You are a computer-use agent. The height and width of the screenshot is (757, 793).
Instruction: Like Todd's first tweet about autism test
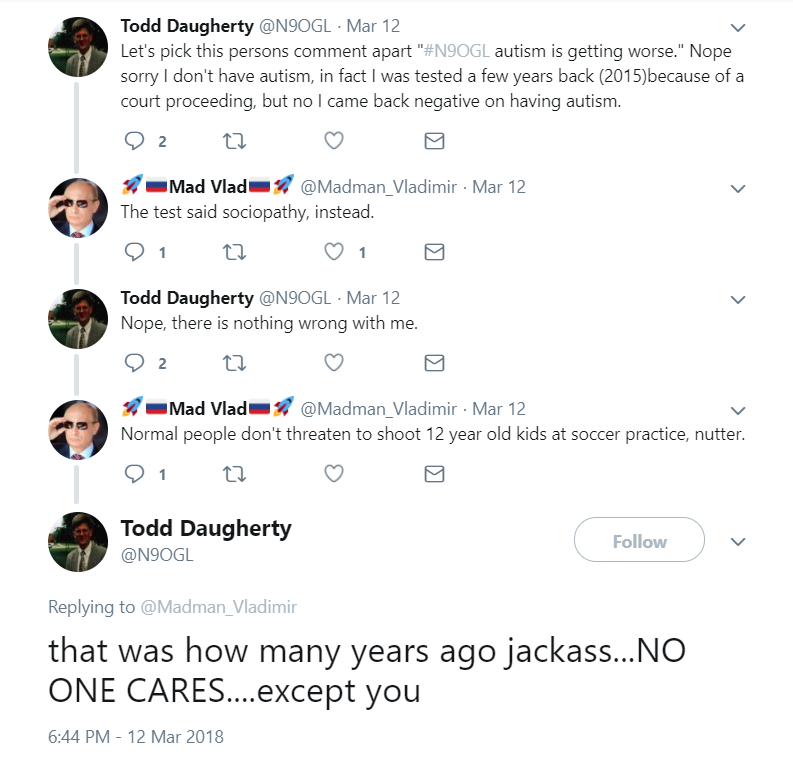coord(334,141)
